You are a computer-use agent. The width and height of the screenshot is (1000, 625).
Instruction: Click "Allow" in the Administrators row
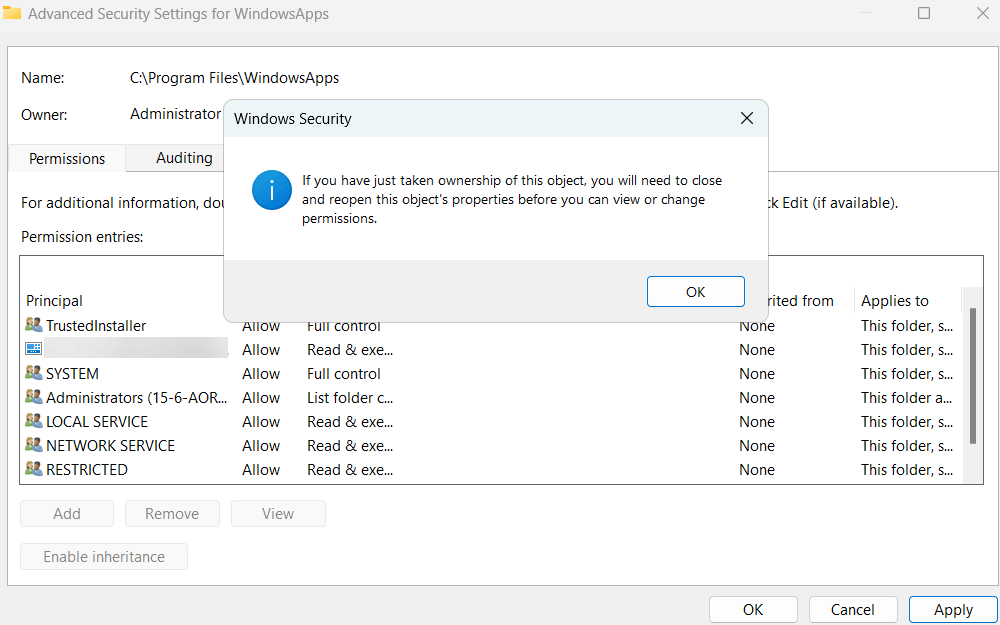(x=261, y=397)
